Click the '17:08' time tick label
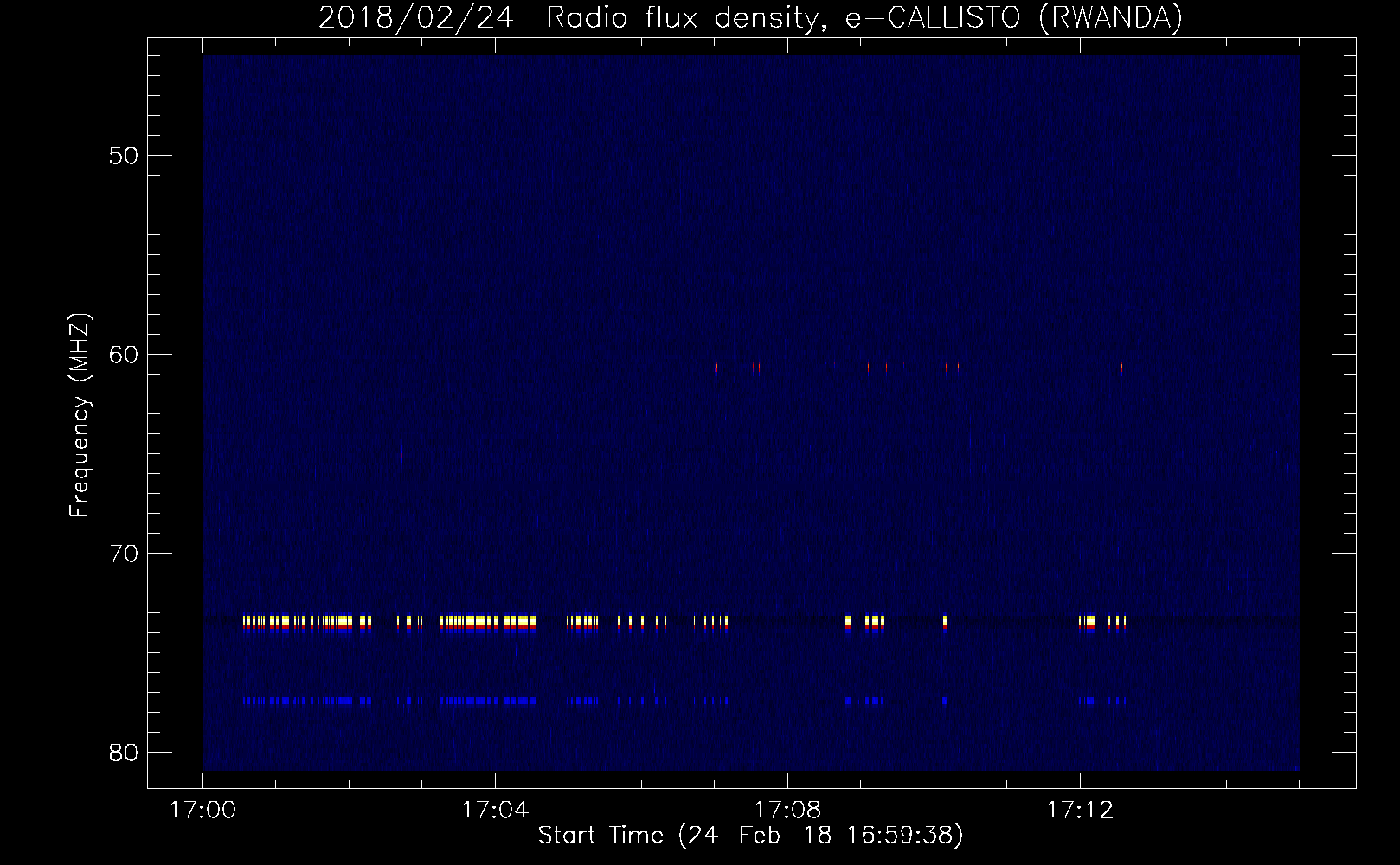 [787, 811]
